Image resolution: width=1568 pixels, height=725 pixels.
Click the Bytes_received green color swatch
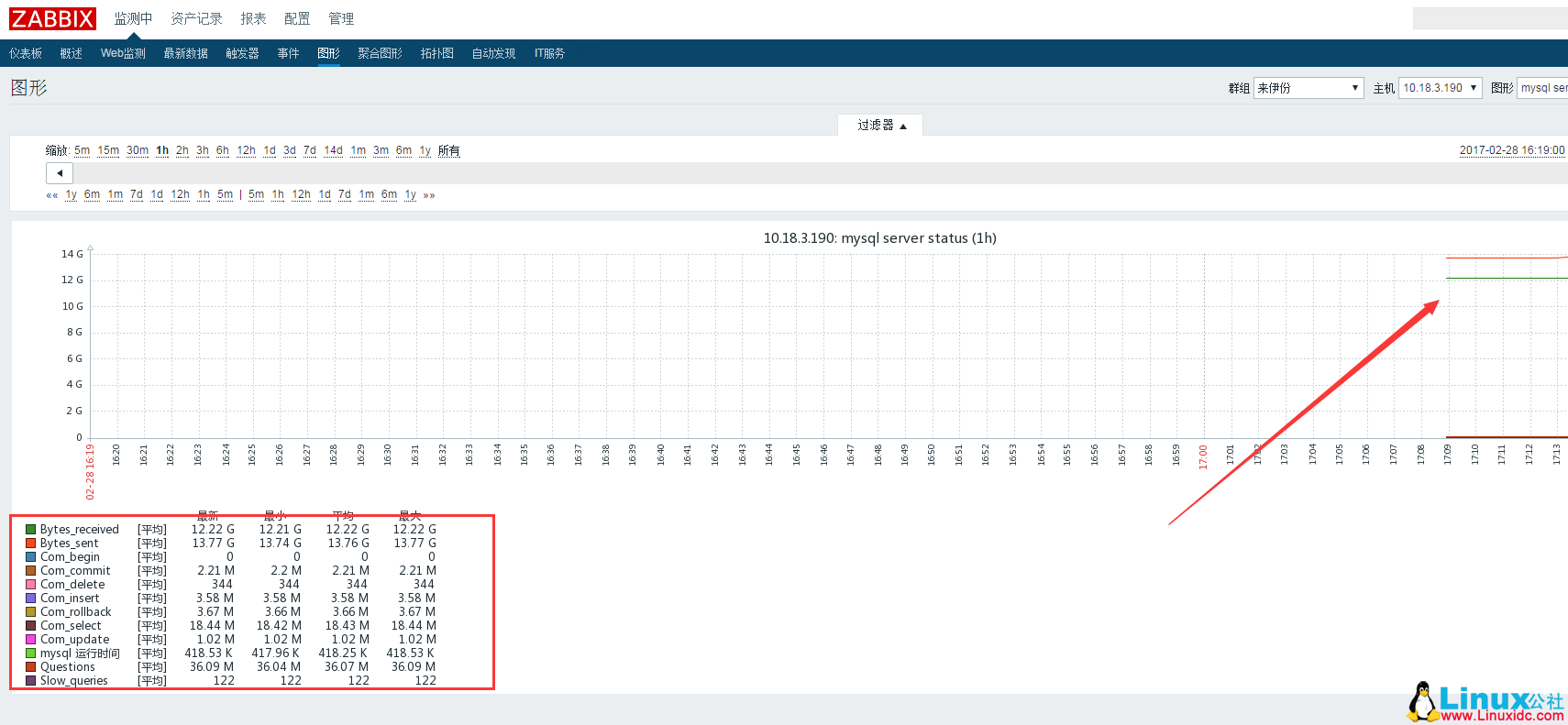[x=31, y=530]
